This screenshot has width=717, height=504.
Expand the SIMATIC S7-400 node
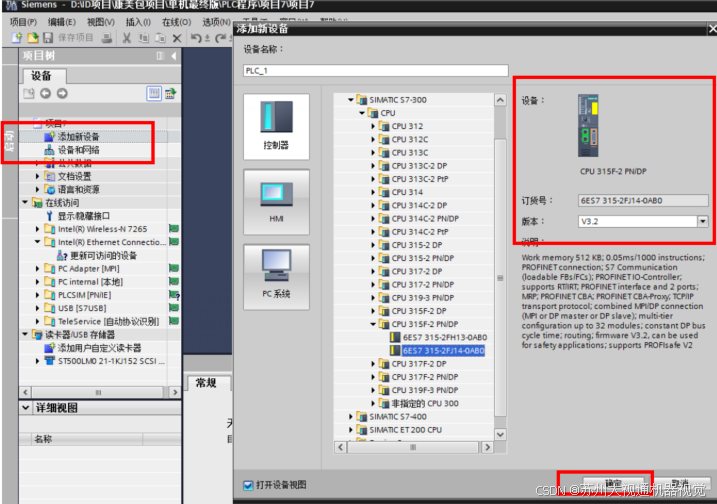click(x=351, y=417)
